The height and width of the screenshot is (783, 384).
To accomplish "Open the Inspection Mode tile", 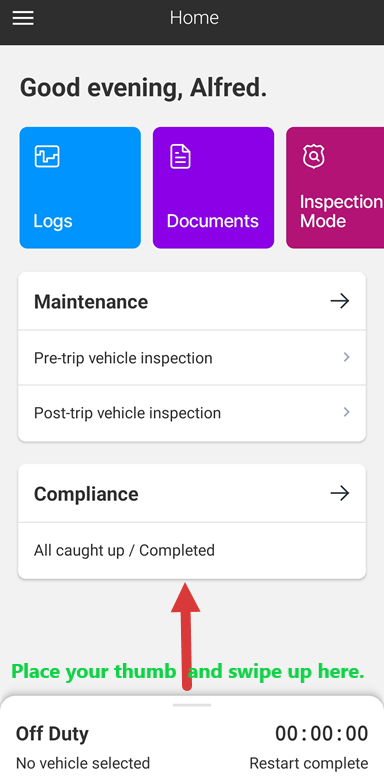I will pos(335,187).
